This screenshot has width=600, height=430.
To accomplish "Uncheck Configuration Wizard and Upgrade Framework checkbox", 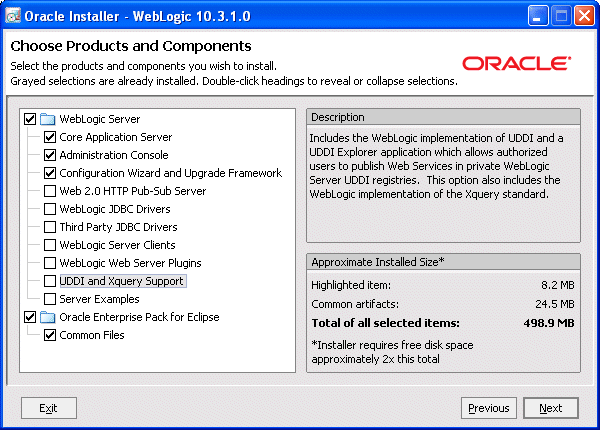I will coord(50,173).
